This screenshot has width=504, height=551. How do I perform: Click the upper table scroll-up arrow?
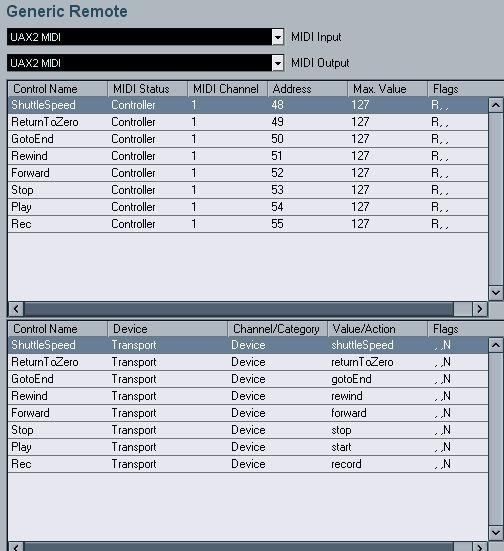tap(496, 105)
